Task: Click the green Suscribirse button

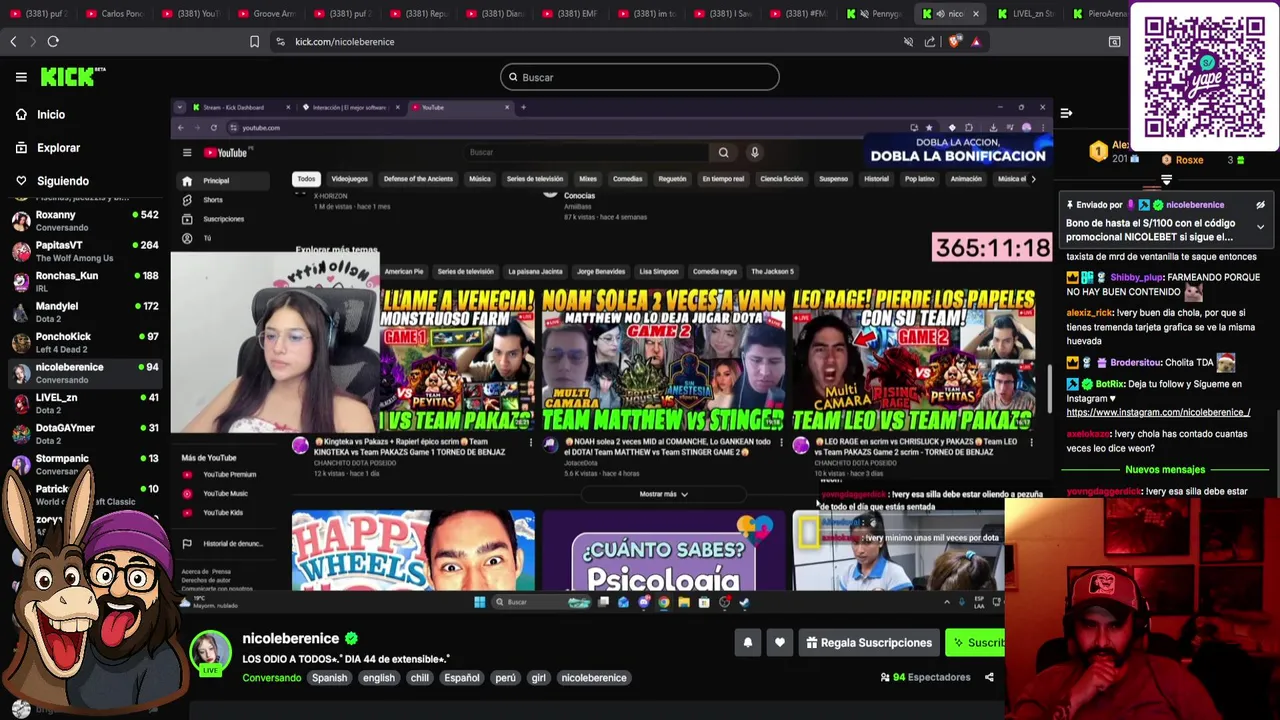Action: 975,643
